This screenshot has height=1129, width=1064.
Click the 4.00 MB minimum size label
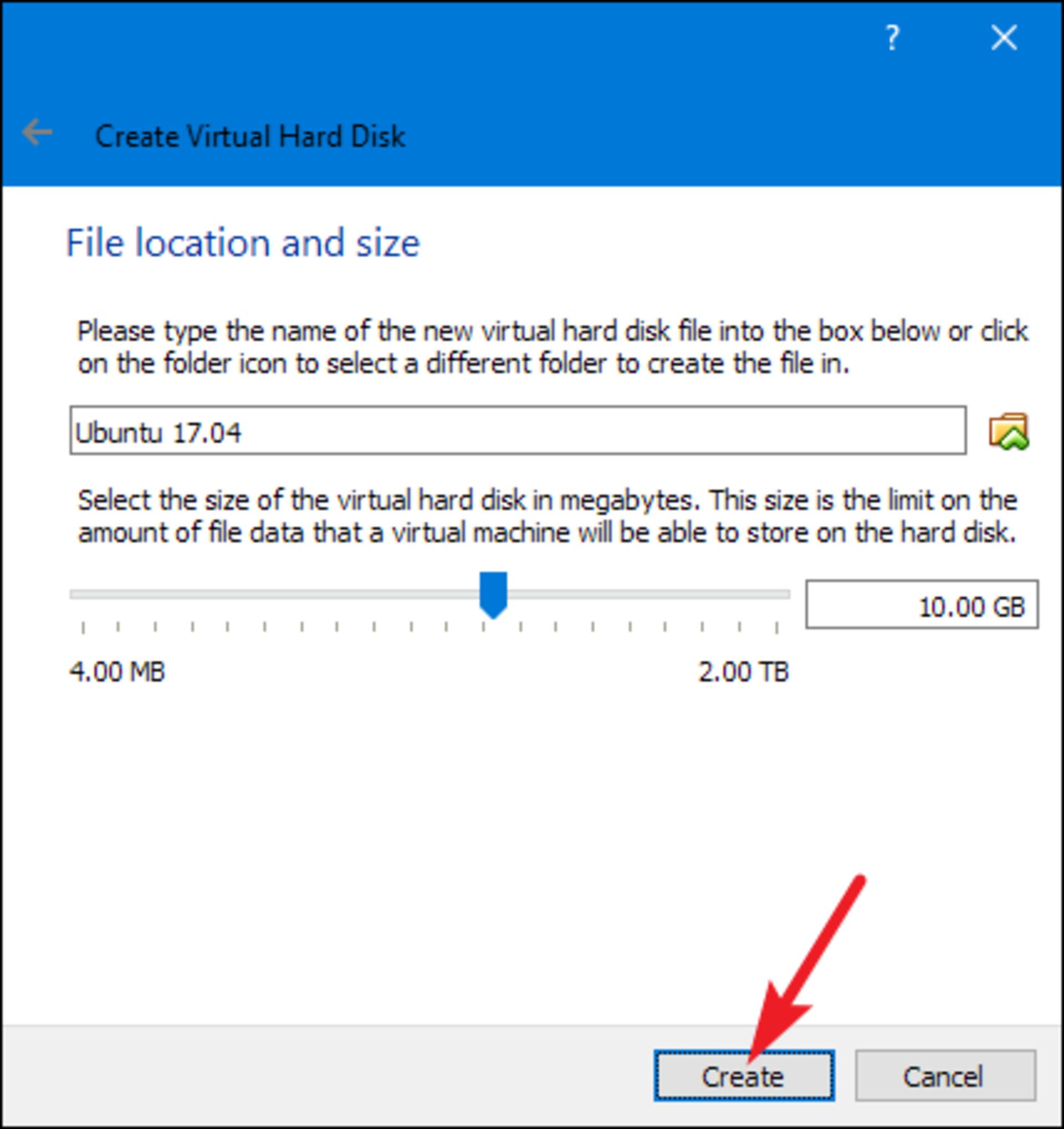coord(117,672)
